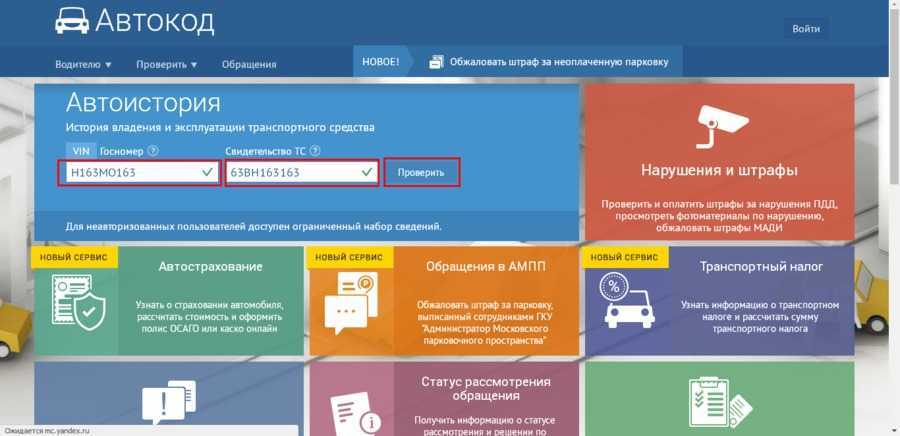Switch to the VIN input mode
Viewport: 900px width, 436px height.
pos(81,151)
